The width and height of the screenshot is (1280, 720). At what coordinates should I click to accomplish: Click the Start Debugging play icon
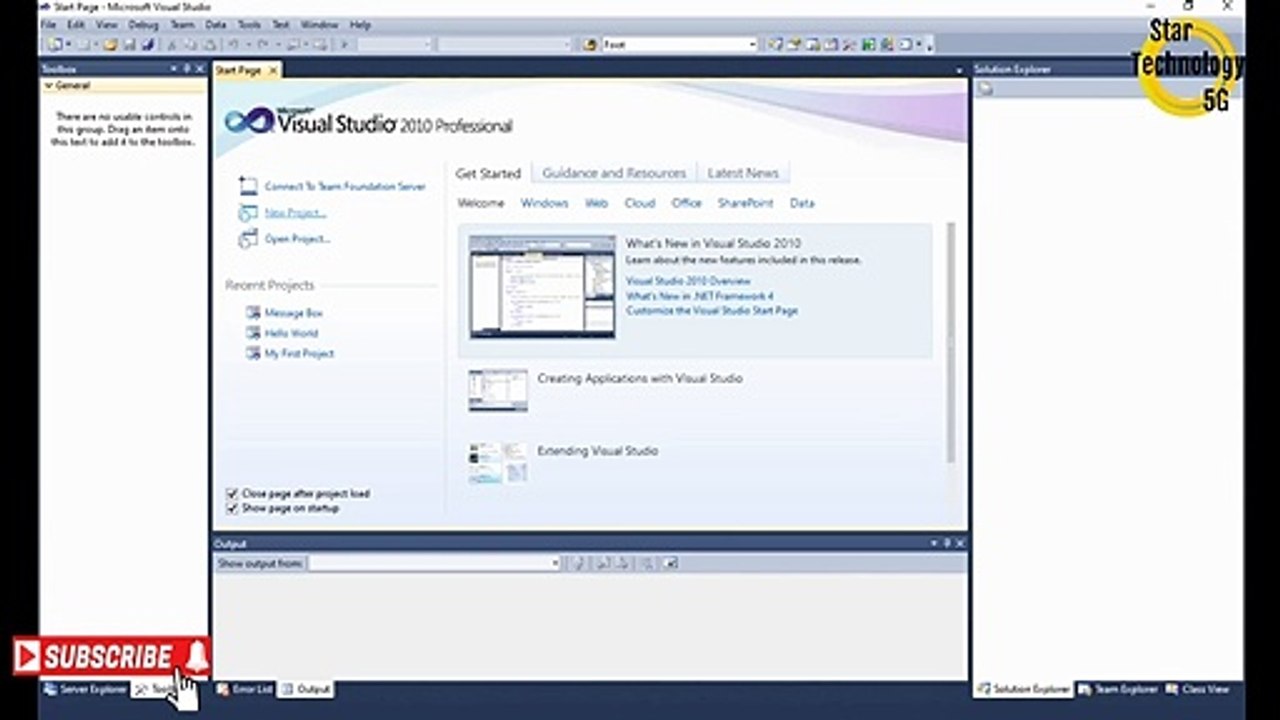click(x=344, y=44)
